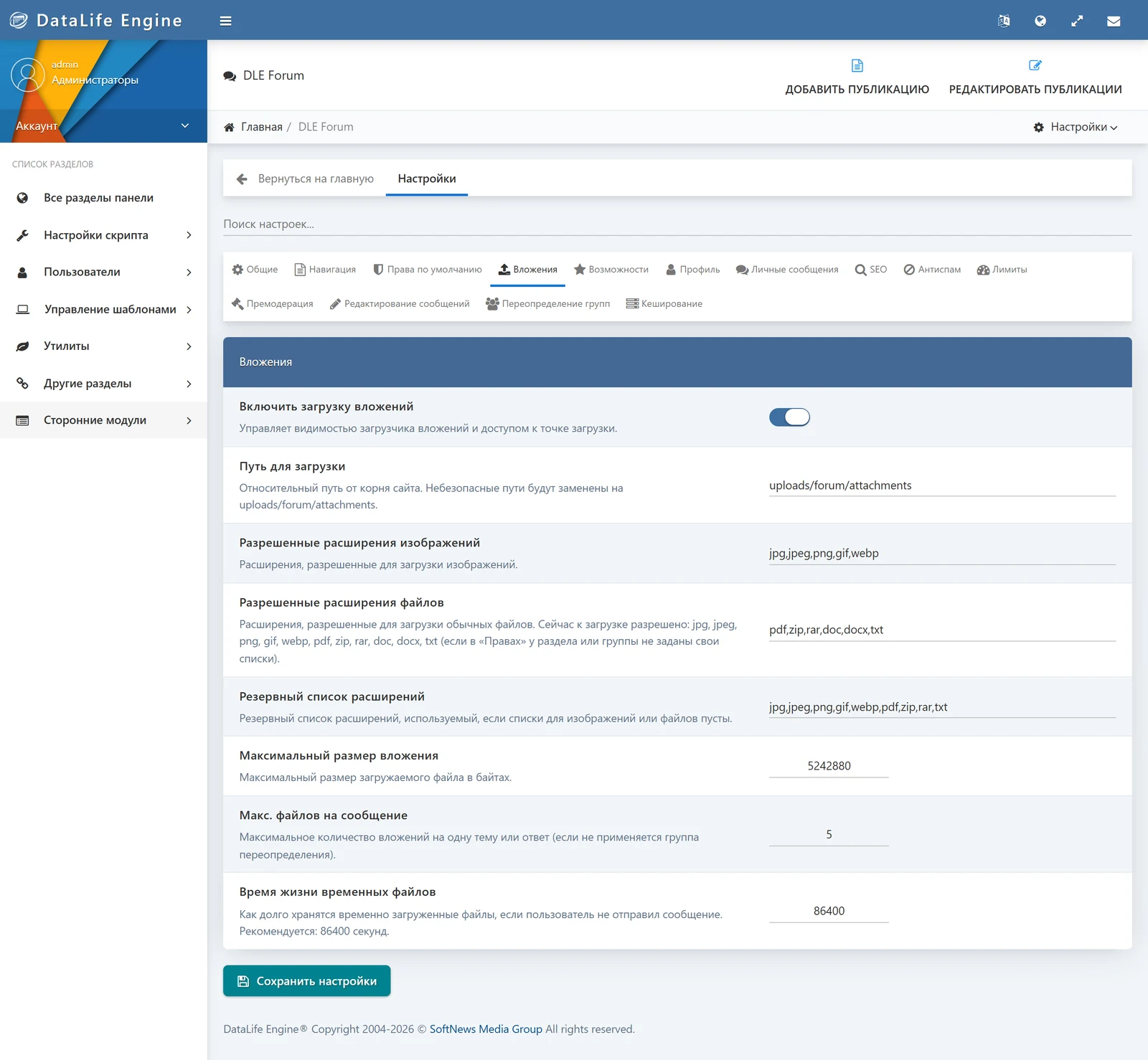Open the Навигация settings tab

point(325,270)
